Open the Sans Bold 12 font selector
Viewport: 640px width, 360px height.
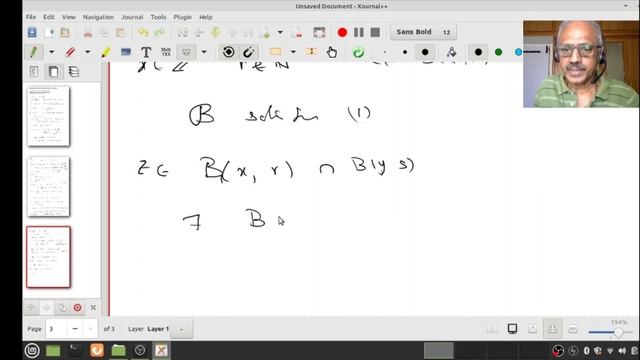point(423,32)
